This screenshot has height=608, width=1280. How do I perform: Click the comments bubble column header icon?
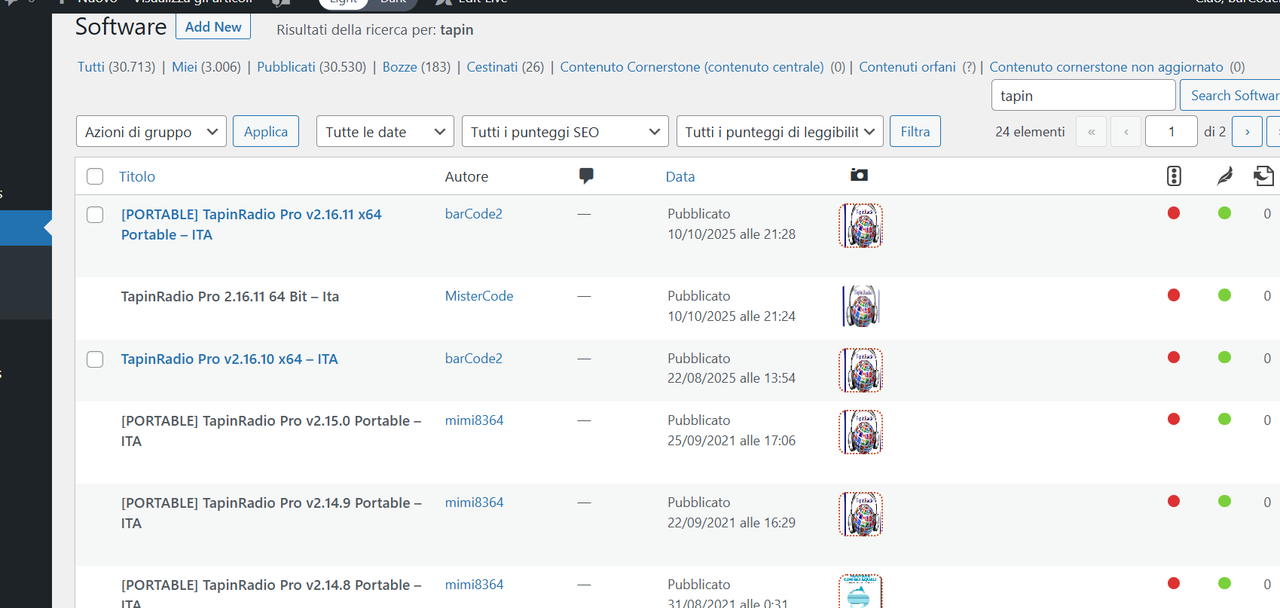coord(586,176)
